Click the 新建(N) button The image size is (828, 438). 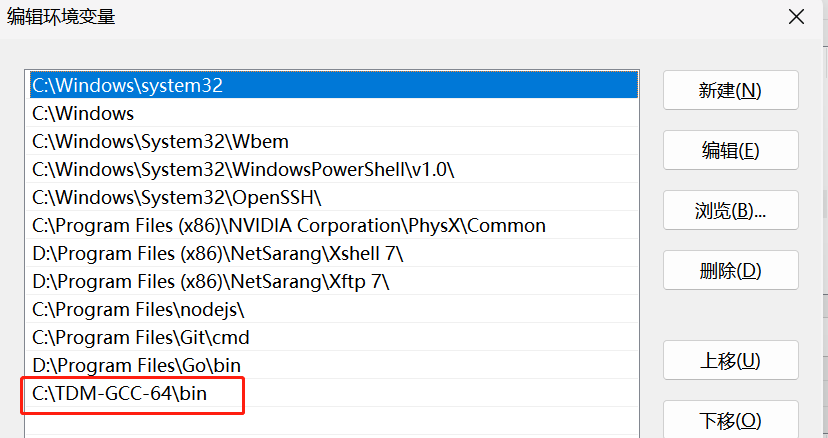pos(730,90)
